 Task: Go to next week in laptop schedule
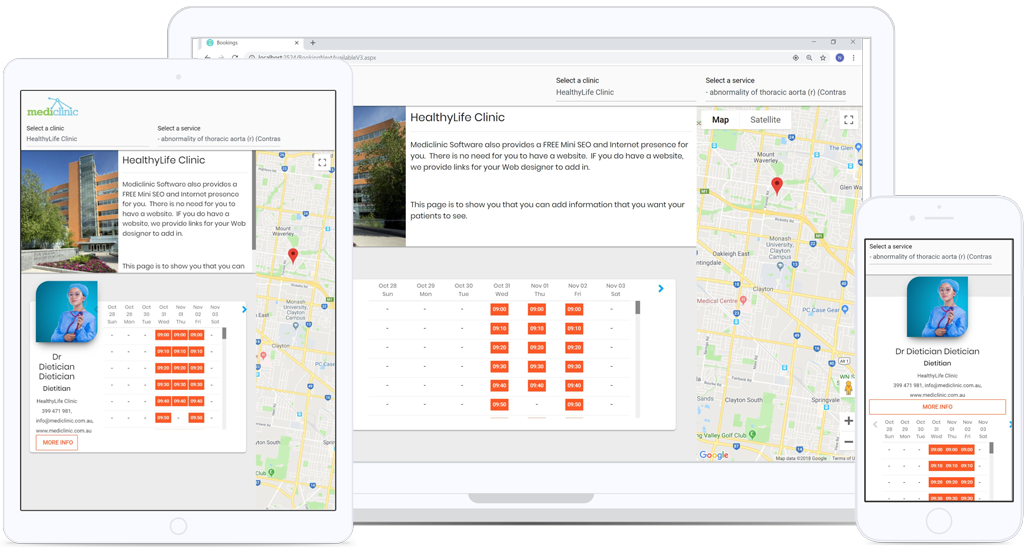(660, 289)
